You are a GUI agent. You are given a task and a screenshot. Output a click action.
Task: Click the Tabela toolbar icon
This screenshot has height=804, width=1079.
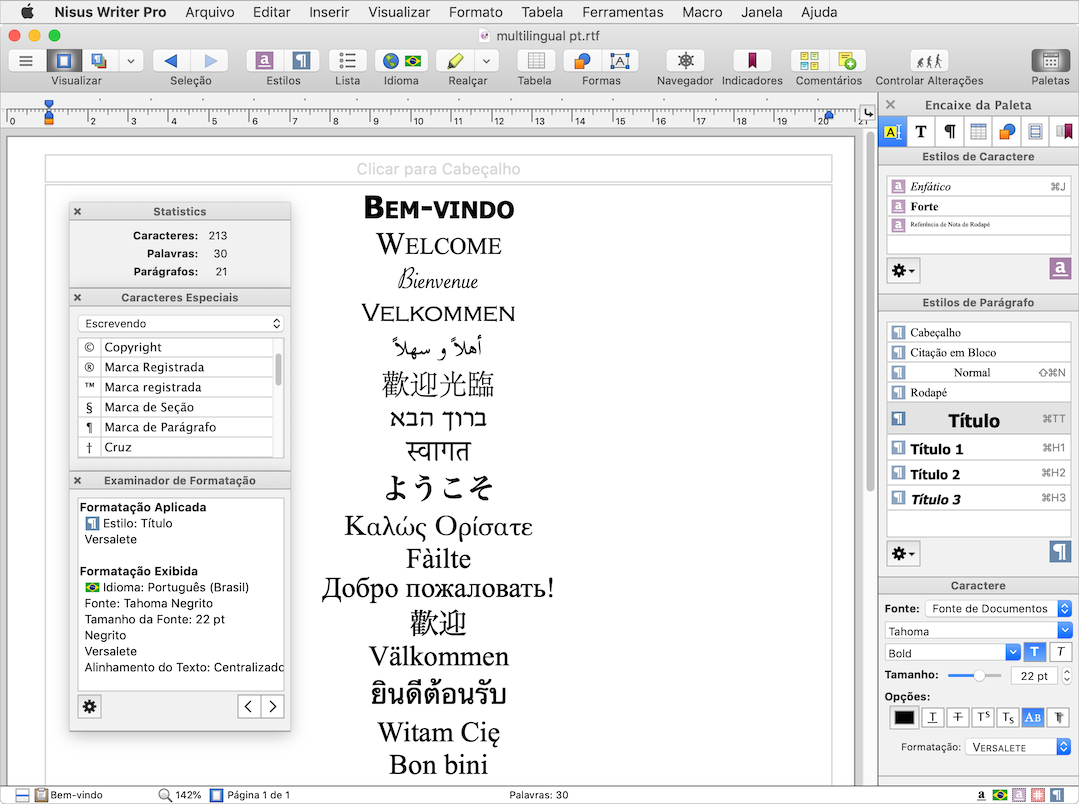coord(535,61)
